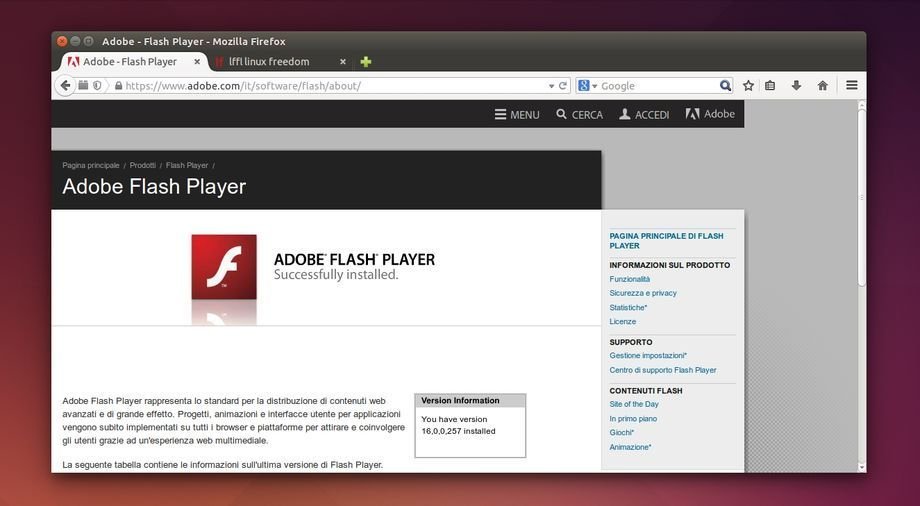The width and height of the screenshot is (920, 506).
Task: Click in the address bar URL field
Action: [330, 86]
